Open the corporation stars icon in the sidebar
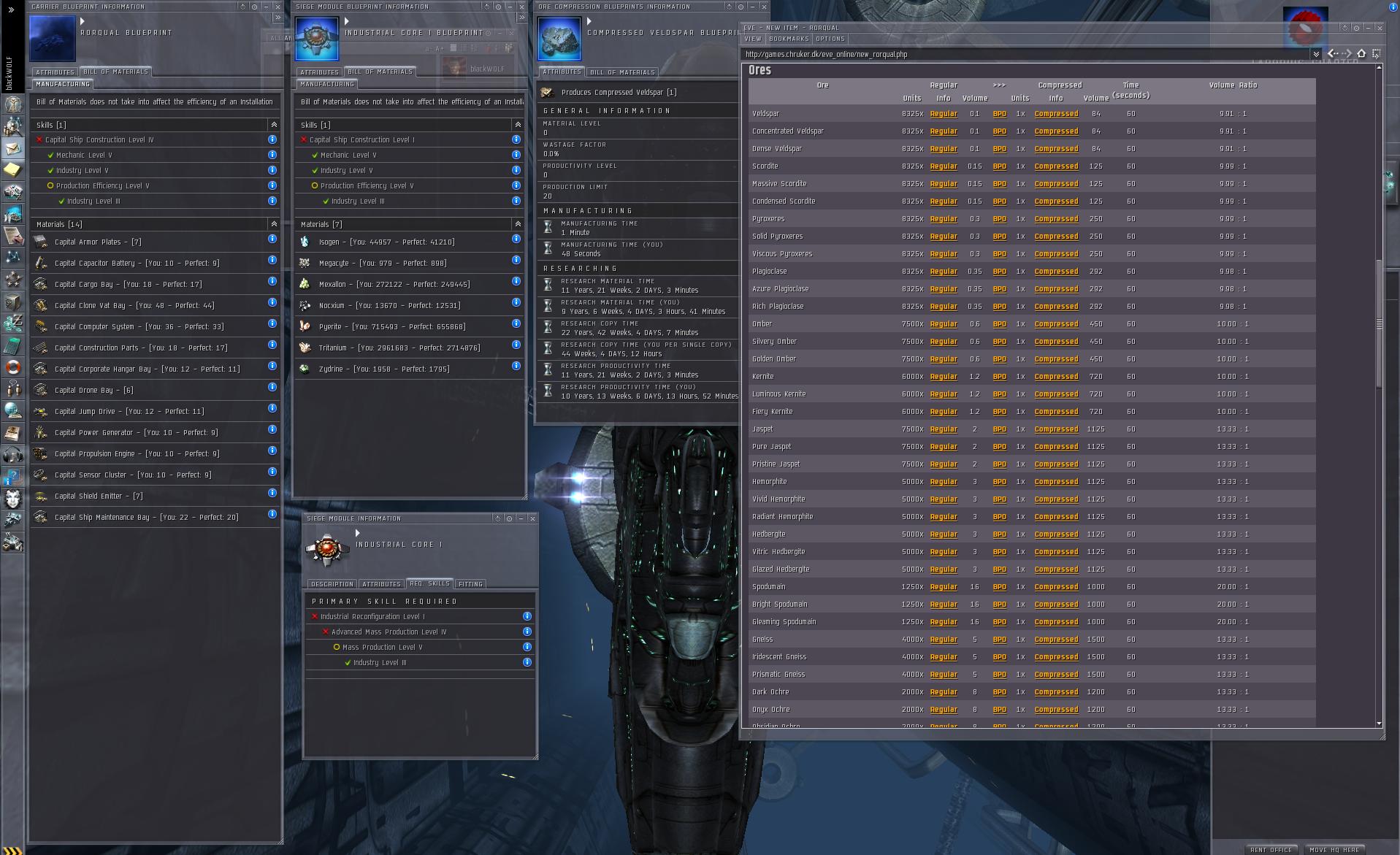The image size is (1400, 855). (12, 280)
